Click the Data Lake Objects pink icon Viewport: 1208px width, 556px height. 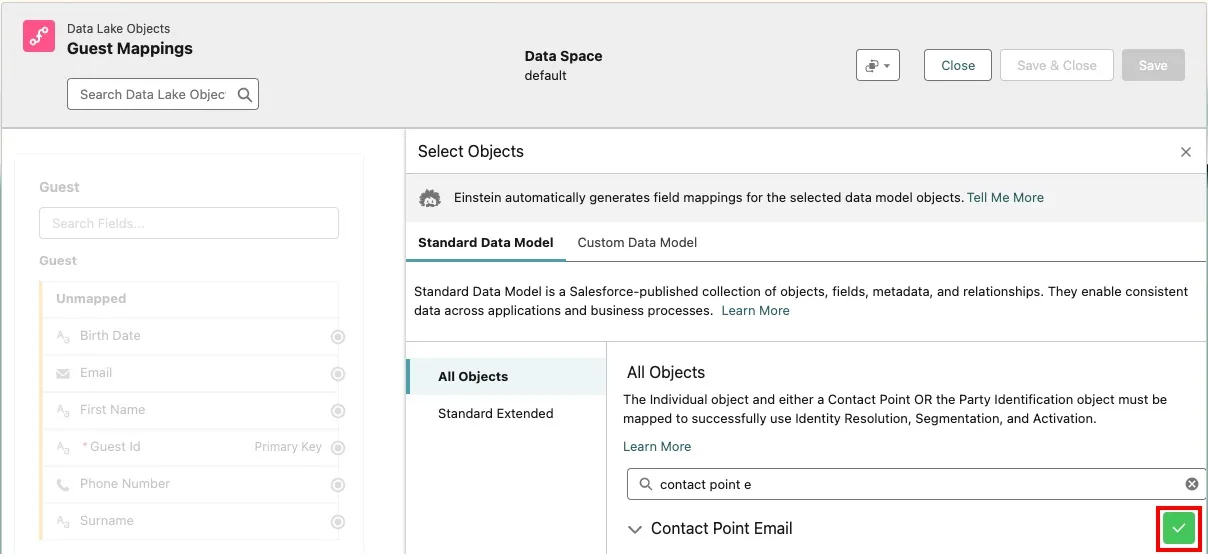[x=39, y=37]
